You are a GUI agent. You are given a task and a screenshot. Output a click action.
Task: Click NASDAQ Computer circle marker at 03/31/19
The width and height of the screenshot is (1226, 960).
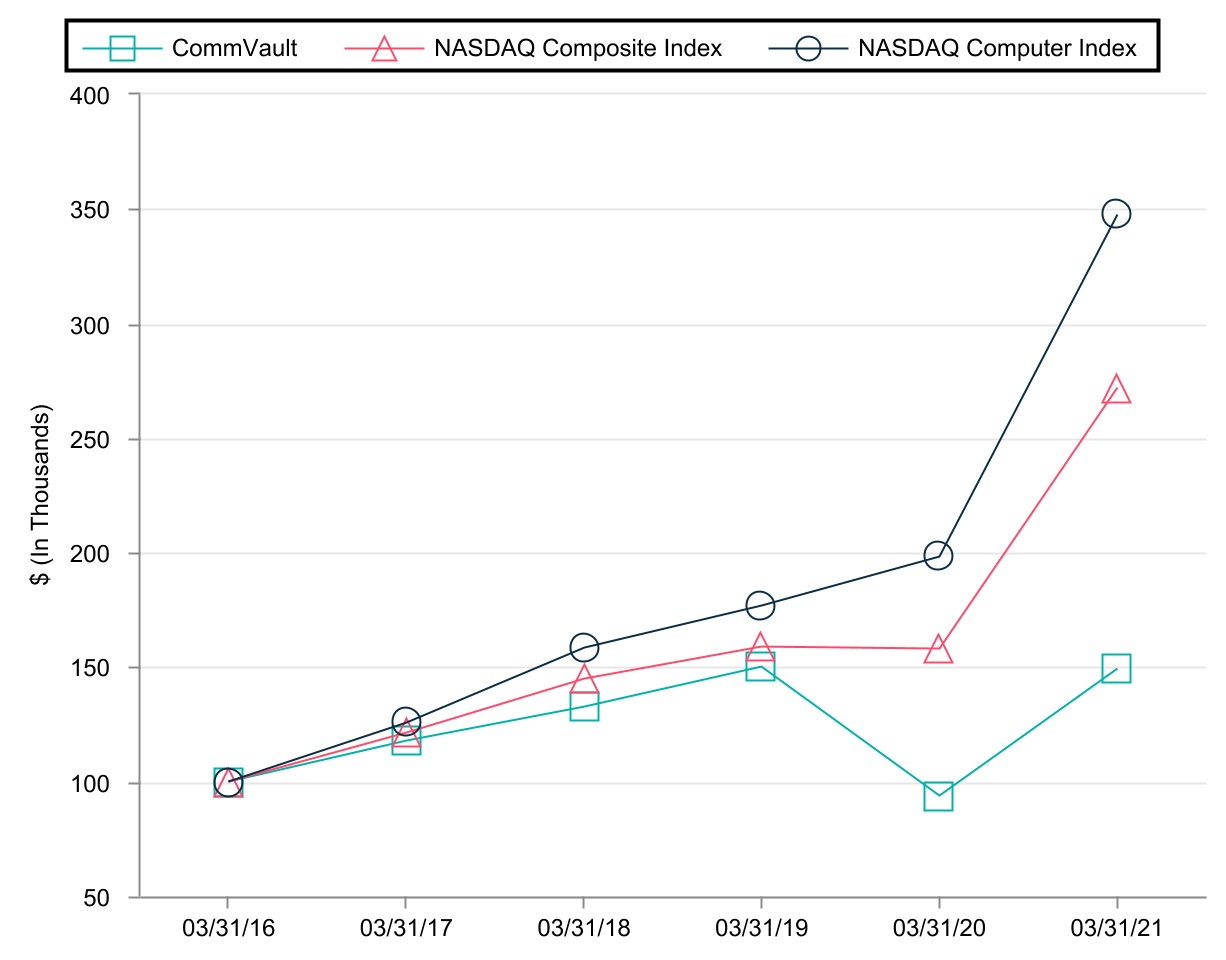[760, 605]
